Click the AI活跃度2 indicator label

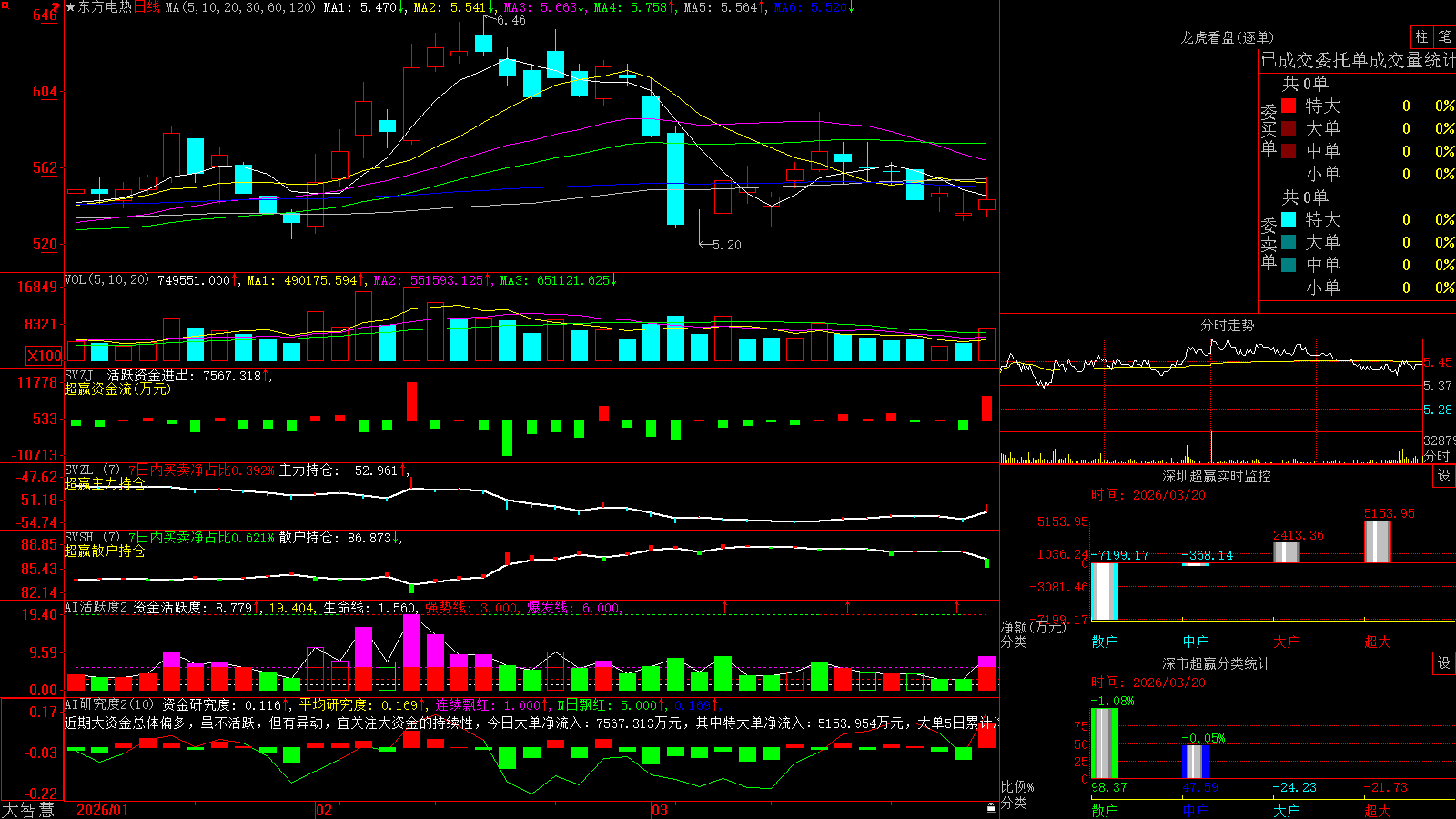coord(96,607)
